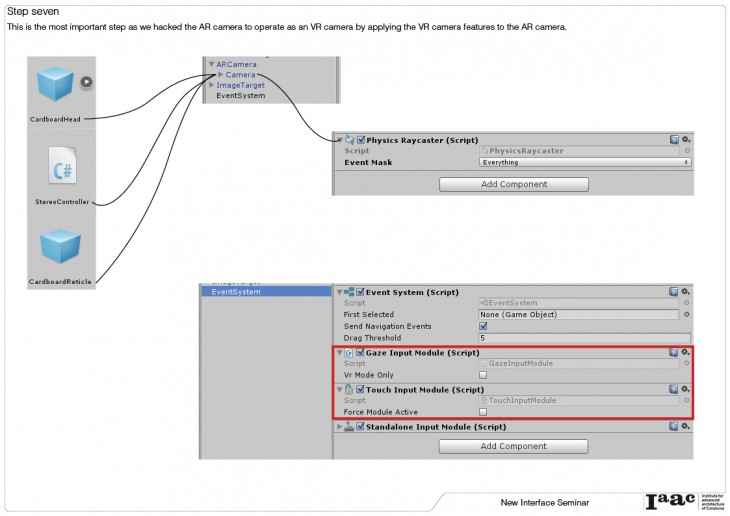Select ImageTarget in the hierarchy
This screenshot has width=730, height=516.
pos(241,85)
